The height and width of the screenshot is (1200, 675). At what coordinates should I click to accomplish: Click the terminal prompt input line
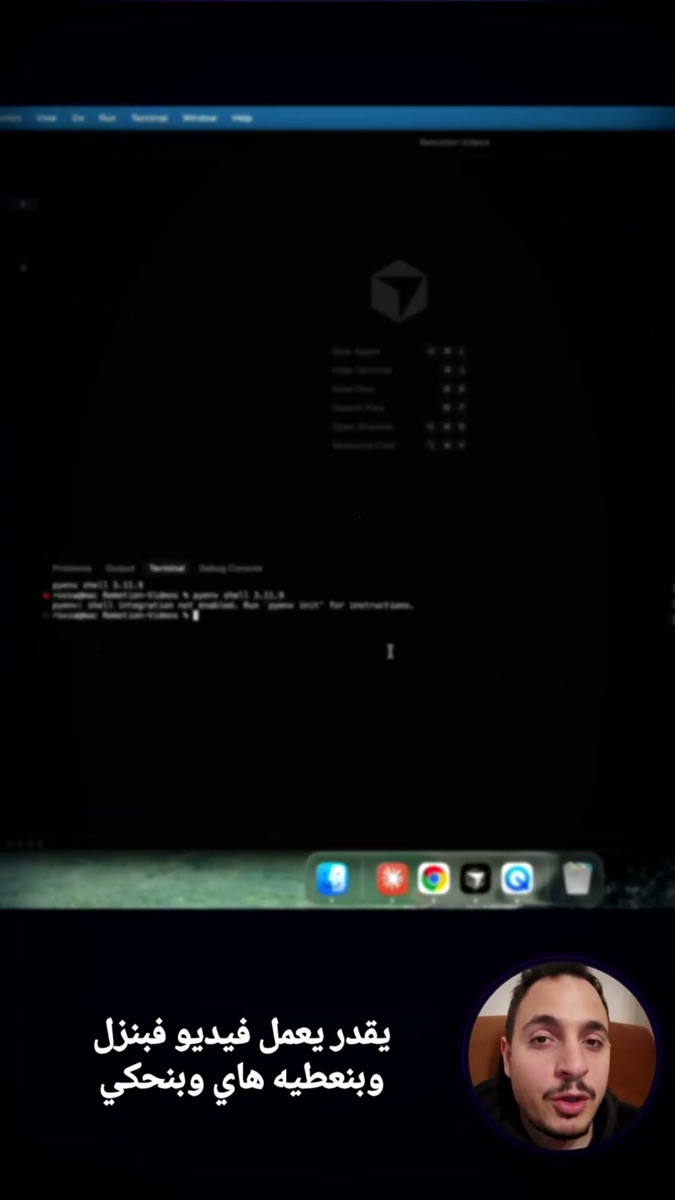127,616
